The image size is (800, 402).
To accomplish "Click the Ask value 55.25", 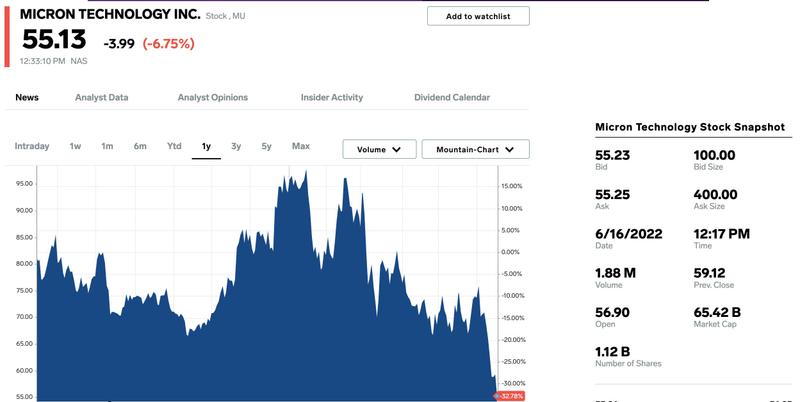I will coord(612,194).
